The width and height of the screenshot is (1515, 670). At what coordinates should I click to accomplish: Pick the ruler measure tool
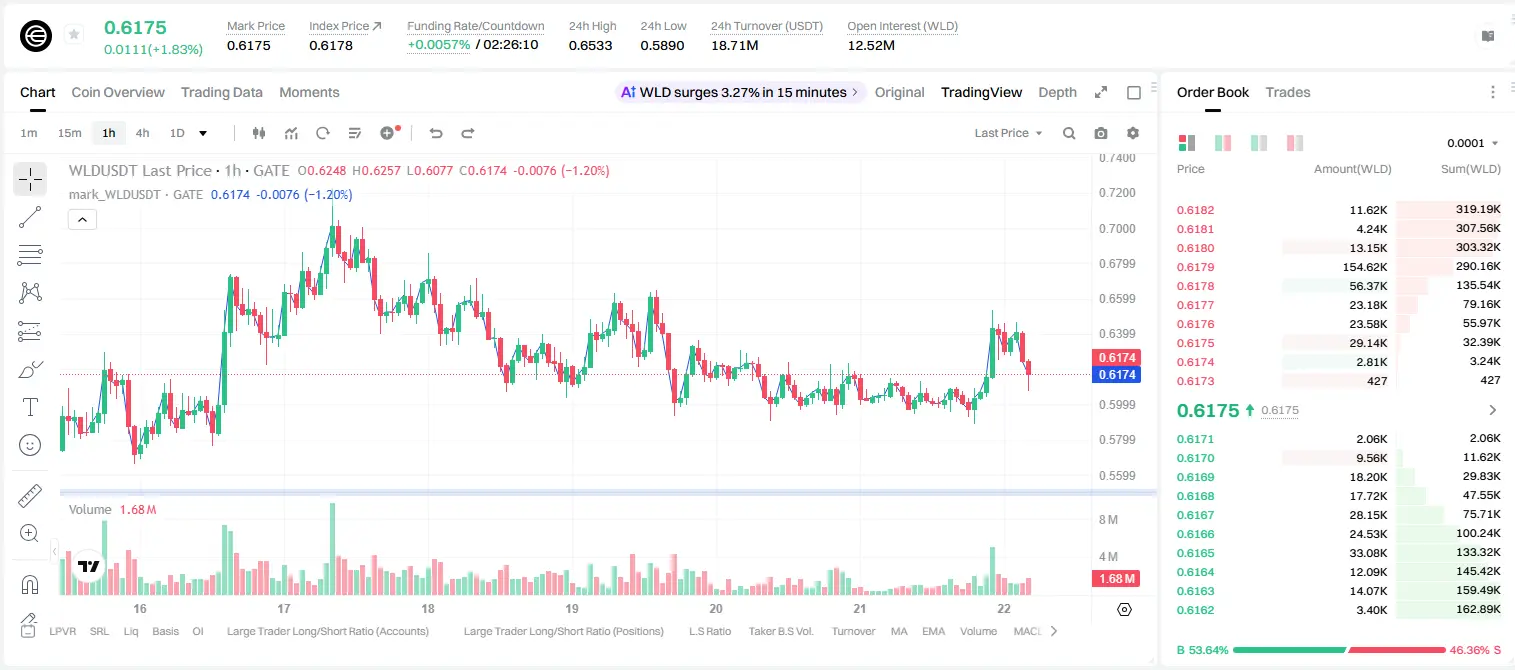tap(30, 495)
